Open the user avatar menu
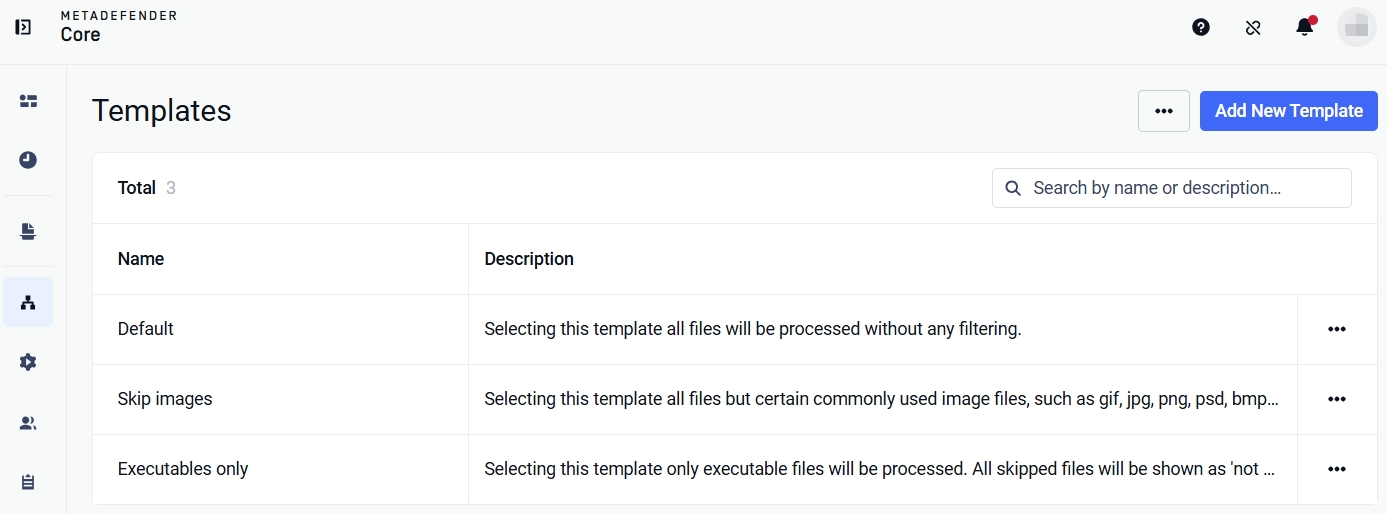Screen dimensions: 1387x514 coord(1357,28)
